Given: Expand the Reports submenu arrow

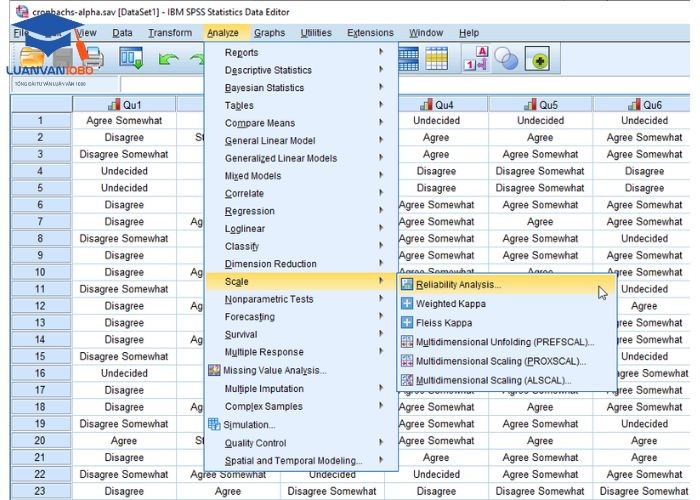Looking at the screenshot, I should [381, 52].
